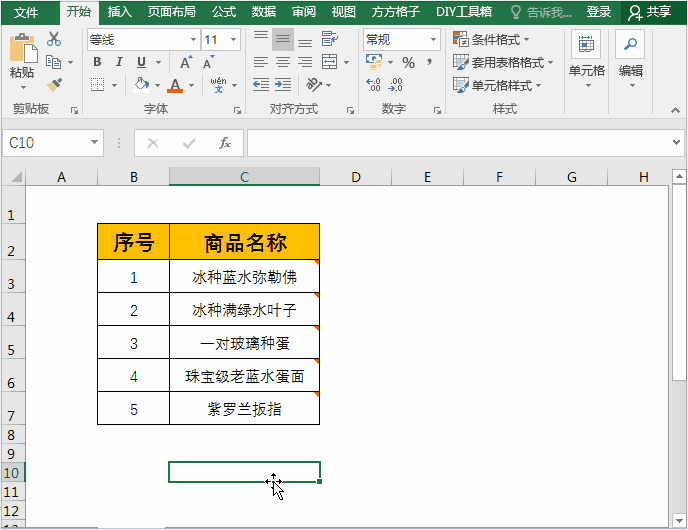
Task: Click the Cut scissors icon
Action: pyautogui.click(x=54, y=39)
